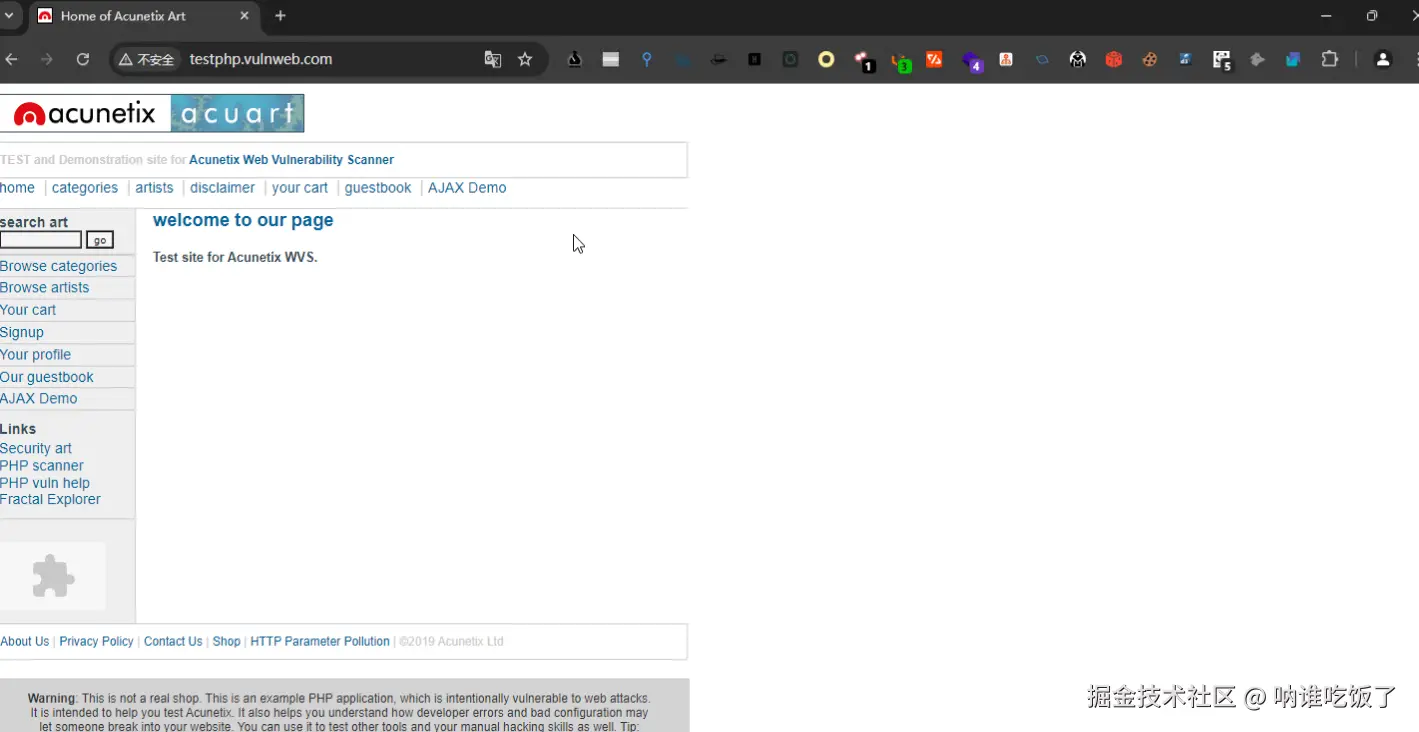Open the tab search dropdown arrow

(9, 16)
